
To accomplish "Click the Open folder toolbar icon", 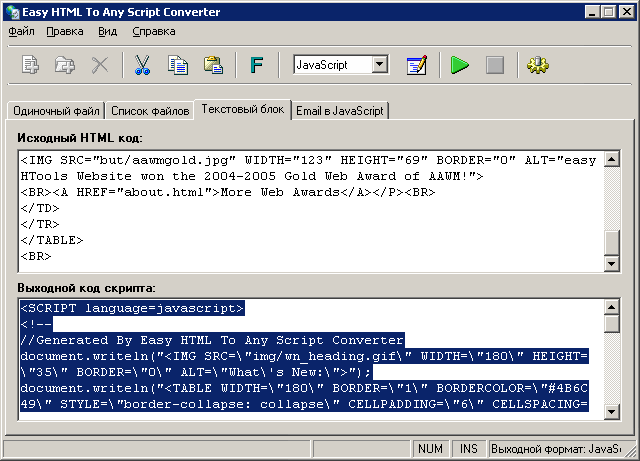I will [65, 65].
